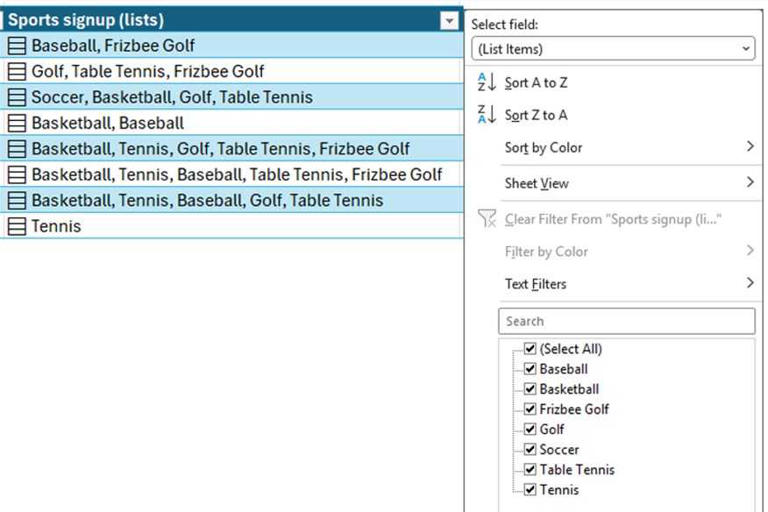
Task: Click the Z-to-A sort icon
Action: 487,115
